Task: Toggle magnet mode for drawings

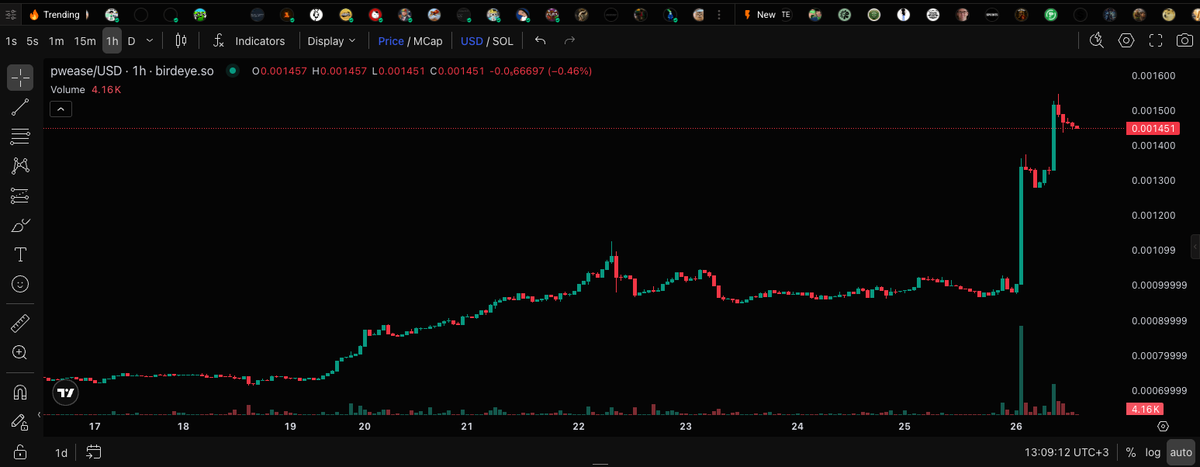Action: click(x=19, y=392)
